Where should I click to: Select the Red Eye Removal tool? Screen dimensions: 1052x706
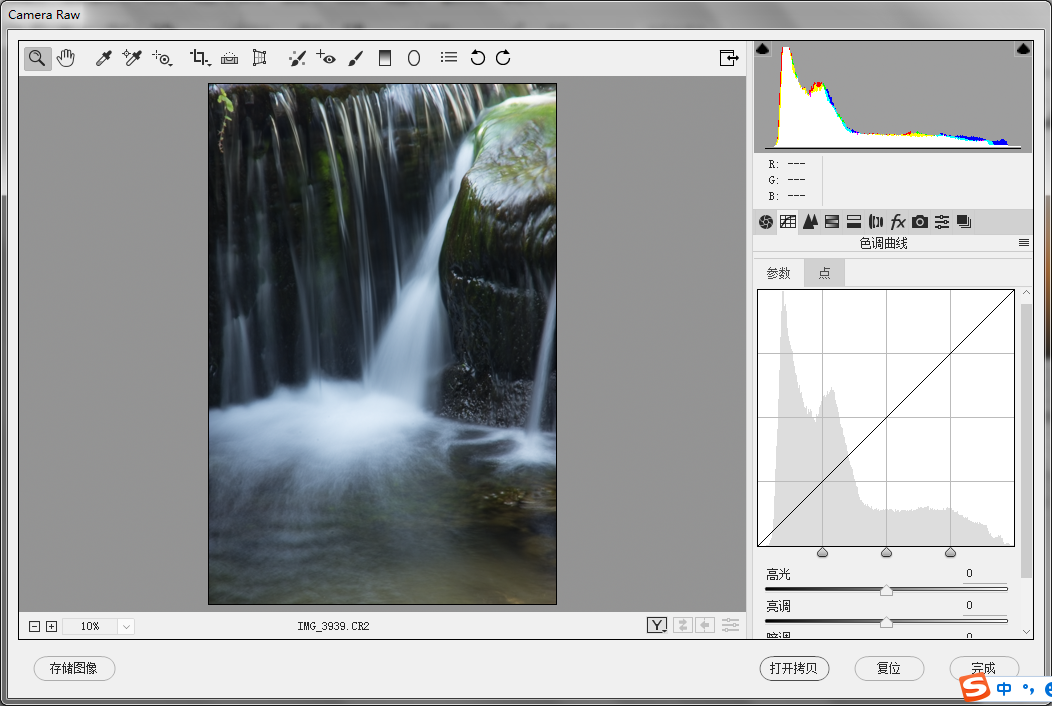click(x=326, y=58)
